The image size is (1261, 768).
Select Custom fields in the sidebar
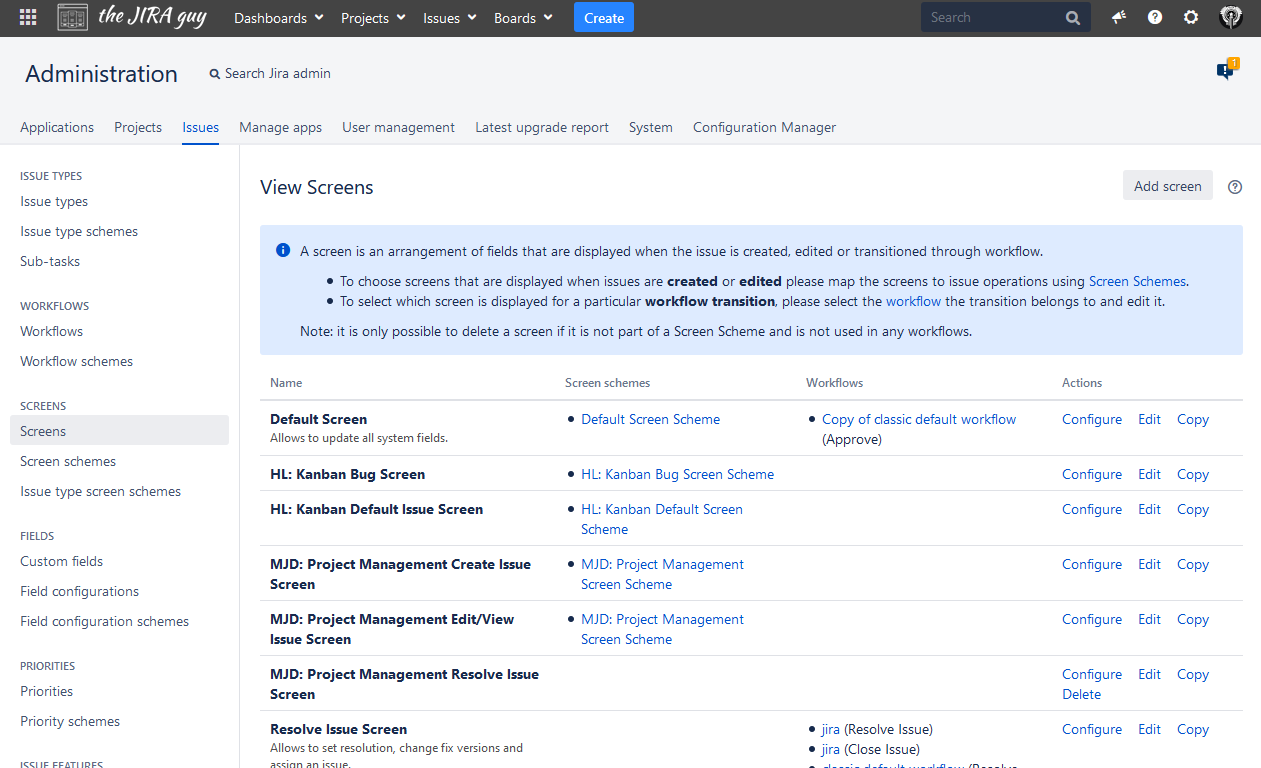62,561
